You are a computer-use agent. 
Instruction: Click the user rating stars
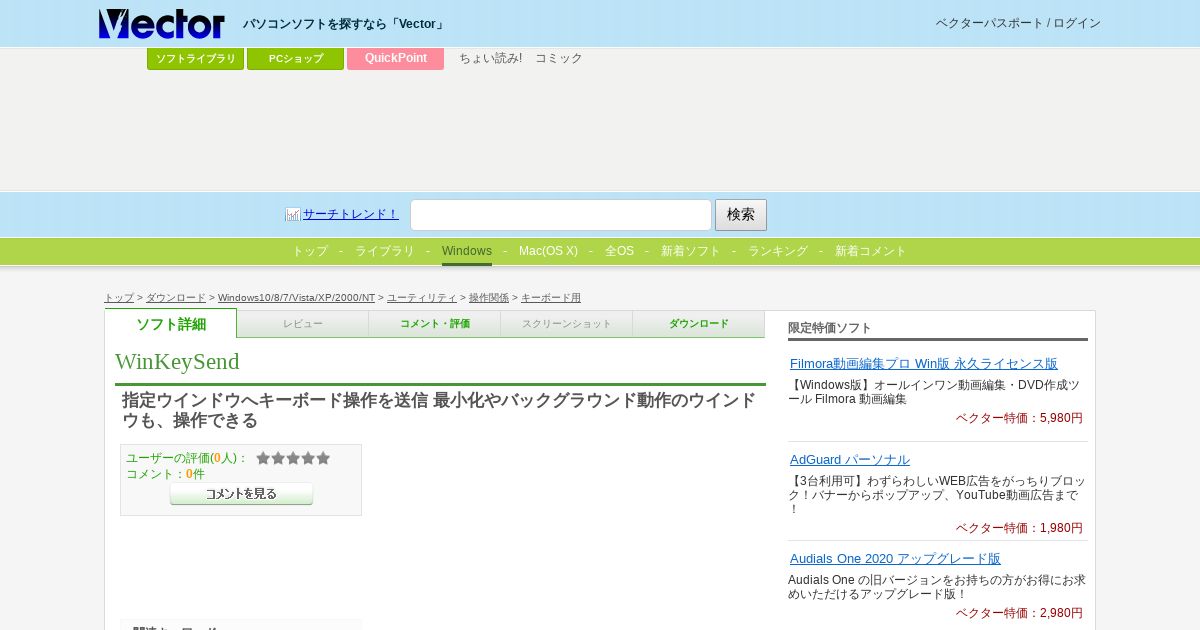click(x=293, y=458)
